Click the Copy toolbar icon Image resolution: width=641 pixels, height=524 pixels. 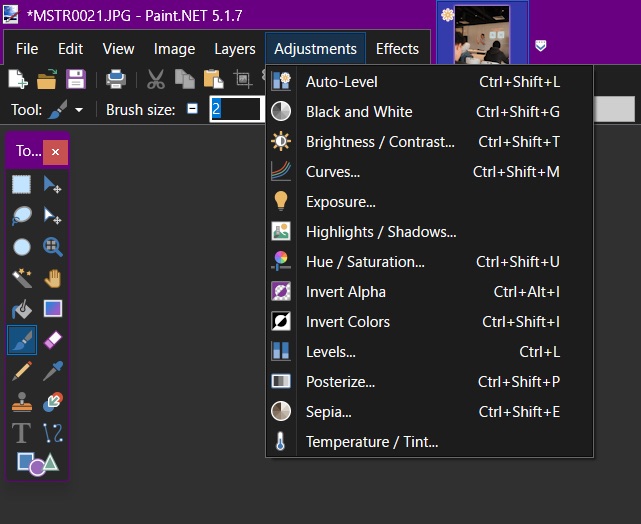click(185, 79)
